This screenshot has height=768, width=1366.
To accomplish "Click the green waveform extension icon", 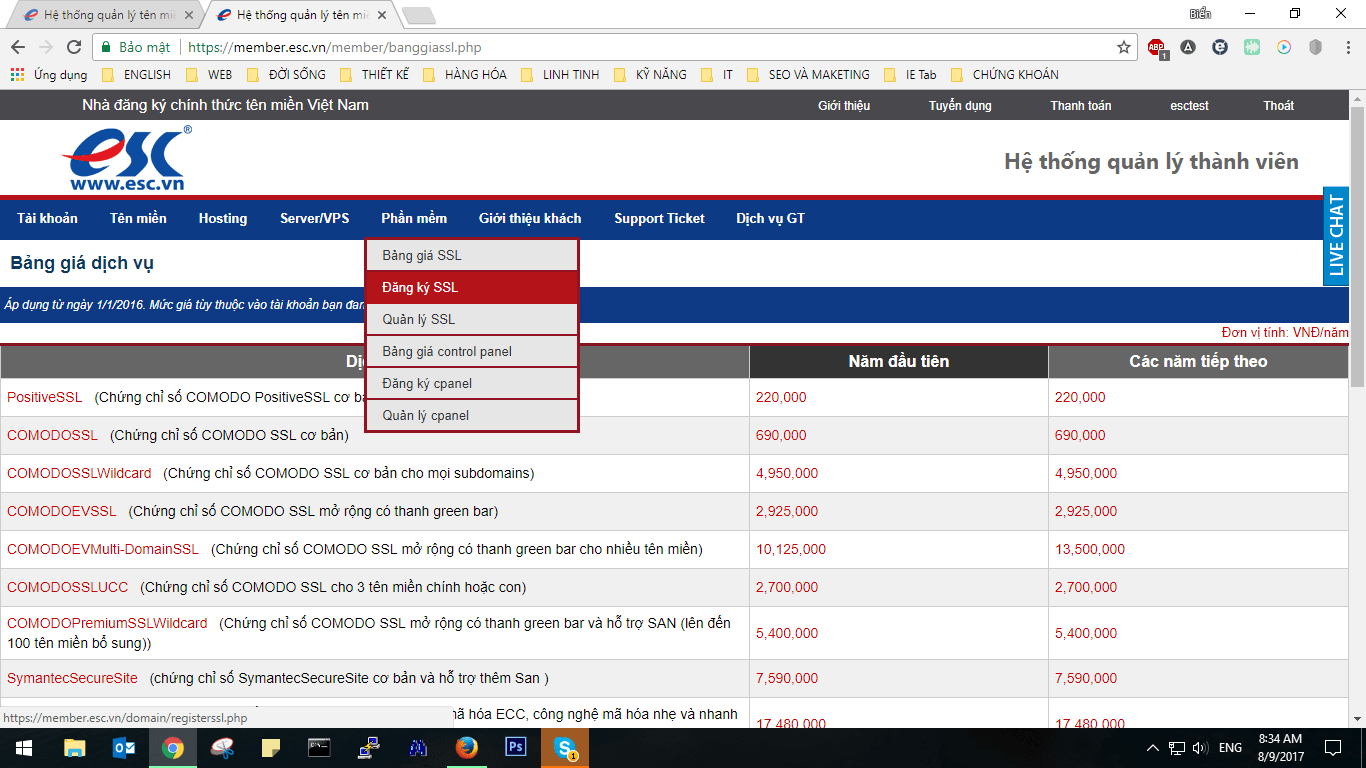I will click(1252, 47).
